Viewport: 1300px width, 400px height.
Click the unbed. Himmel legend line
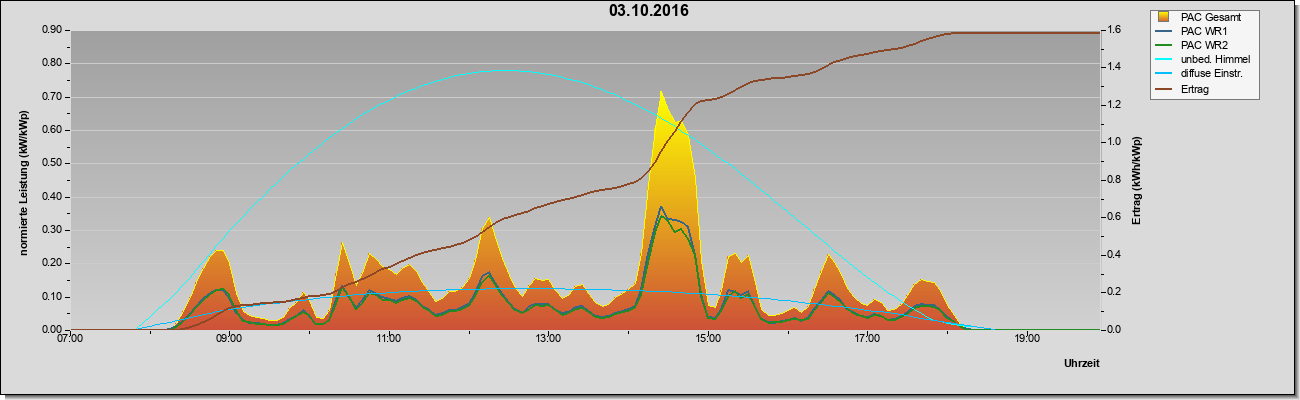(x=1164, y=60)
